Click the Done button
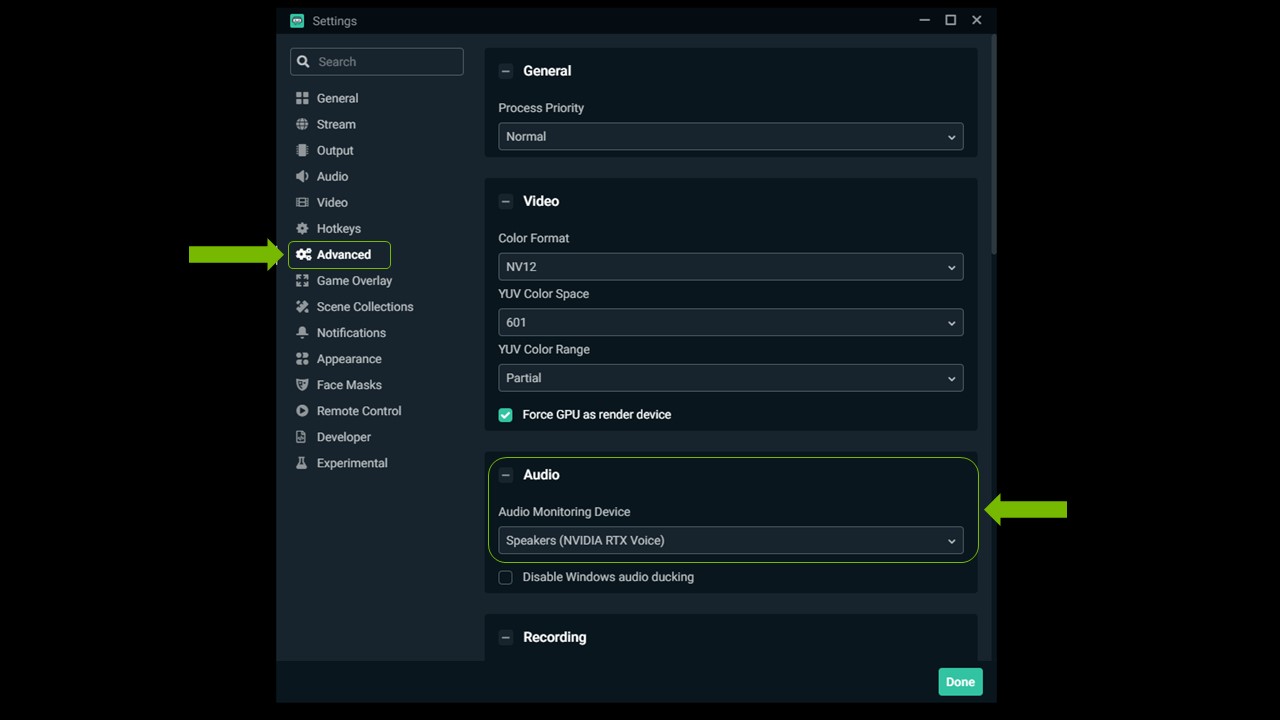Viewport: 1280px width, 720px height. pyautogui.click(x=960, y=682)
